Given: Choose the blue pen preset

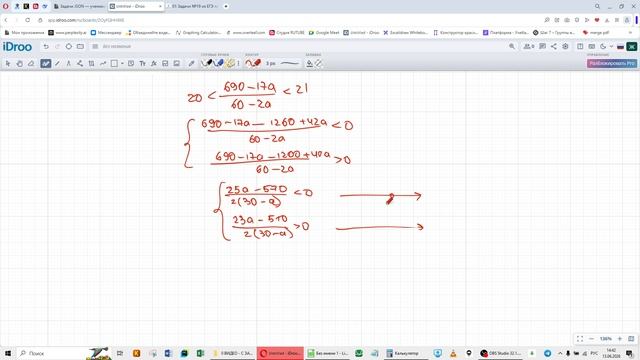Looking at the screenshot, I should [218, 63].
